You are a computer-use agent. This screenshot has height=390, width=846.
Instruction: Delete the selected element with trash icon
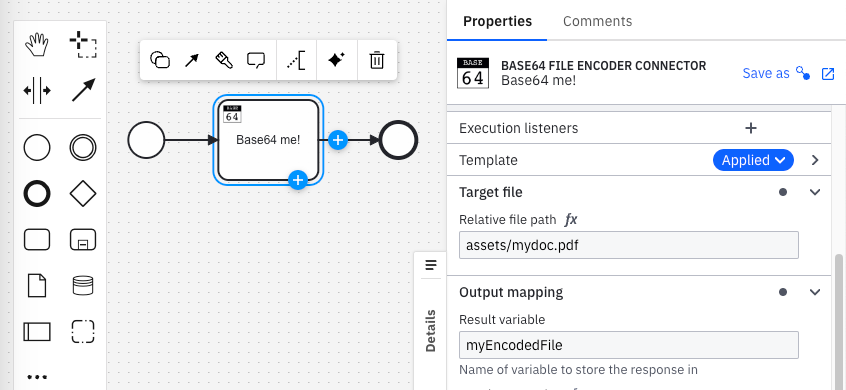pyautogui.click(x=377, y=60)
